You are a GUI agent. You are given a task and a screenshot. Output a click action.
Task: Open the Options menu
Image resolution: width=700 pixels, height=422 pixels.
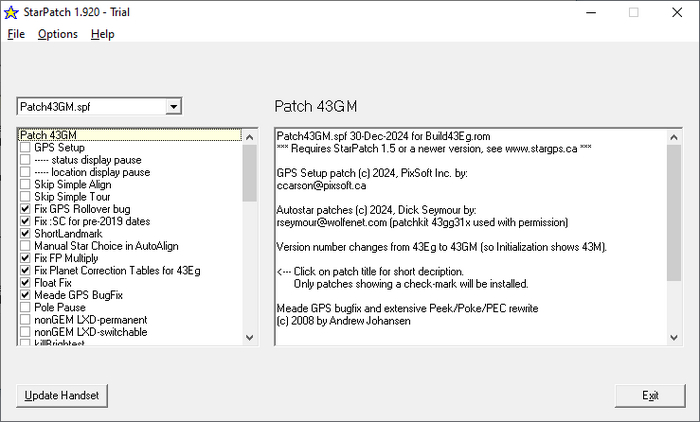click(58, 34)
